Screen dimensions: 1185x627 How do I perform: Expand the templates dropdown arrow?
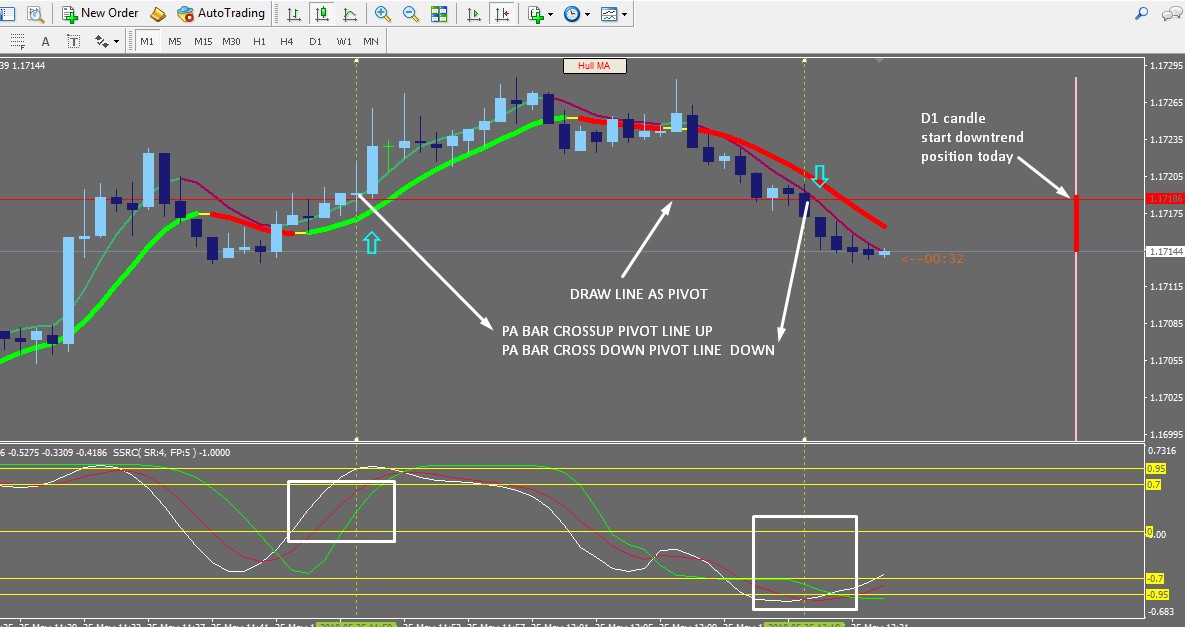624,14
